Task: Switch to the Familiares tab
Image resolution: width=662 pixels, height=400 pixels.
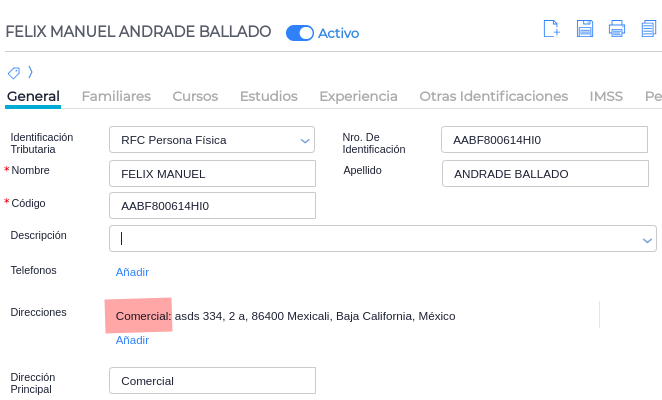Action: [x=116, y=97]
